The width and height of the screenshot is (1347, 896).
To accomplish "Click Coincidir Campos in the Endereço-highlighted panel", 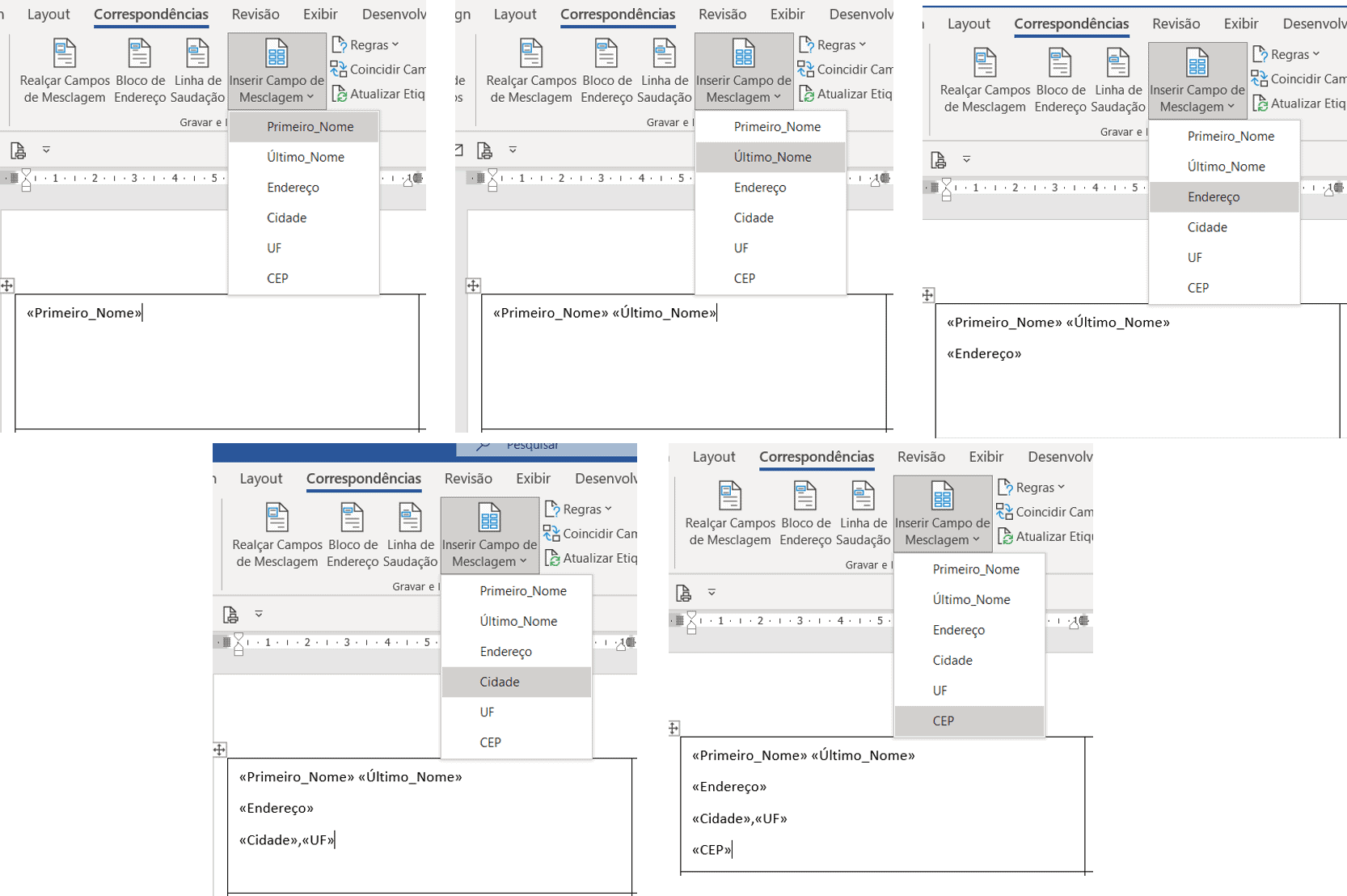I will pyautogui.click(x=1298, y=79).
